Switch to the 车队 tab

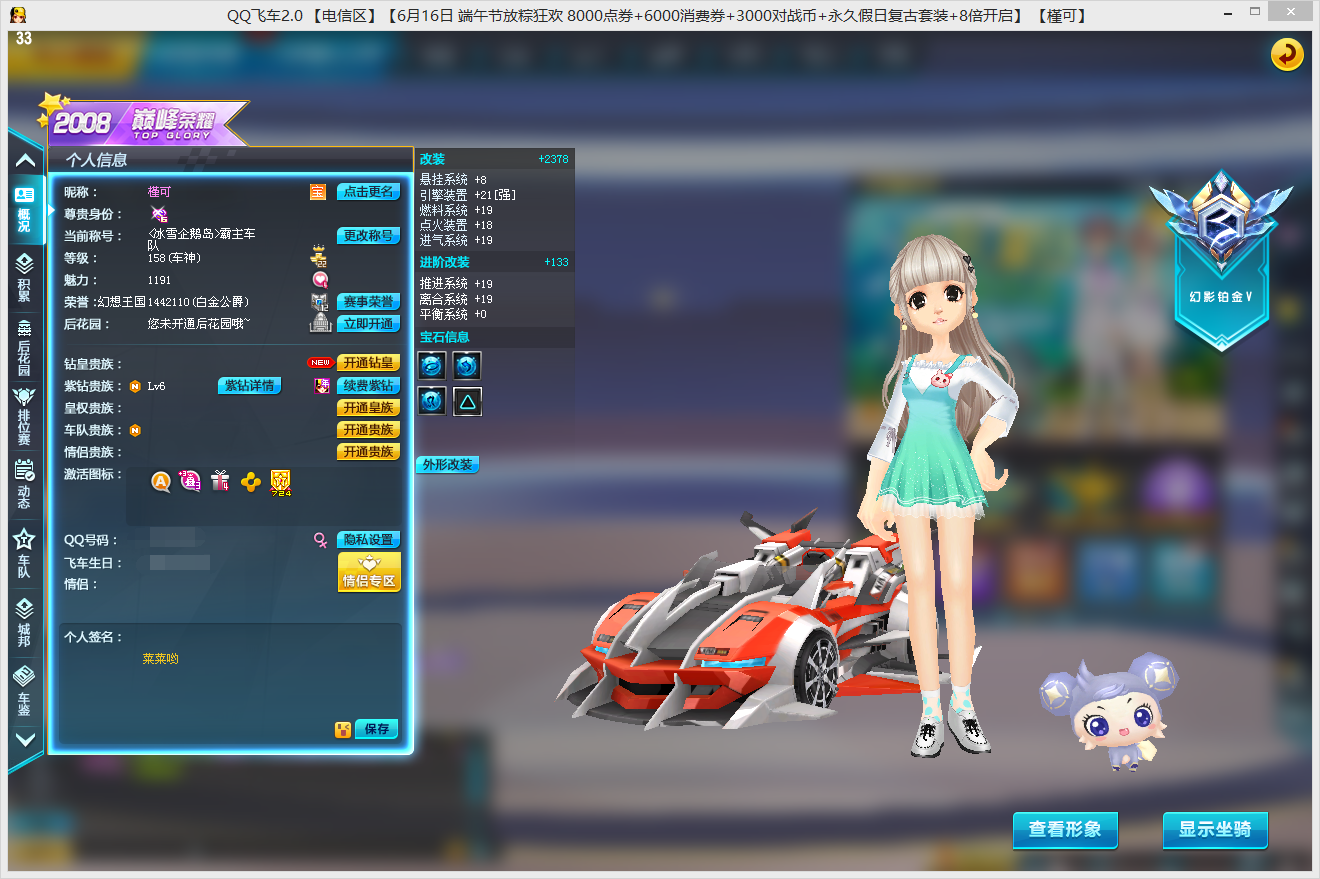(x=24, y=553)
